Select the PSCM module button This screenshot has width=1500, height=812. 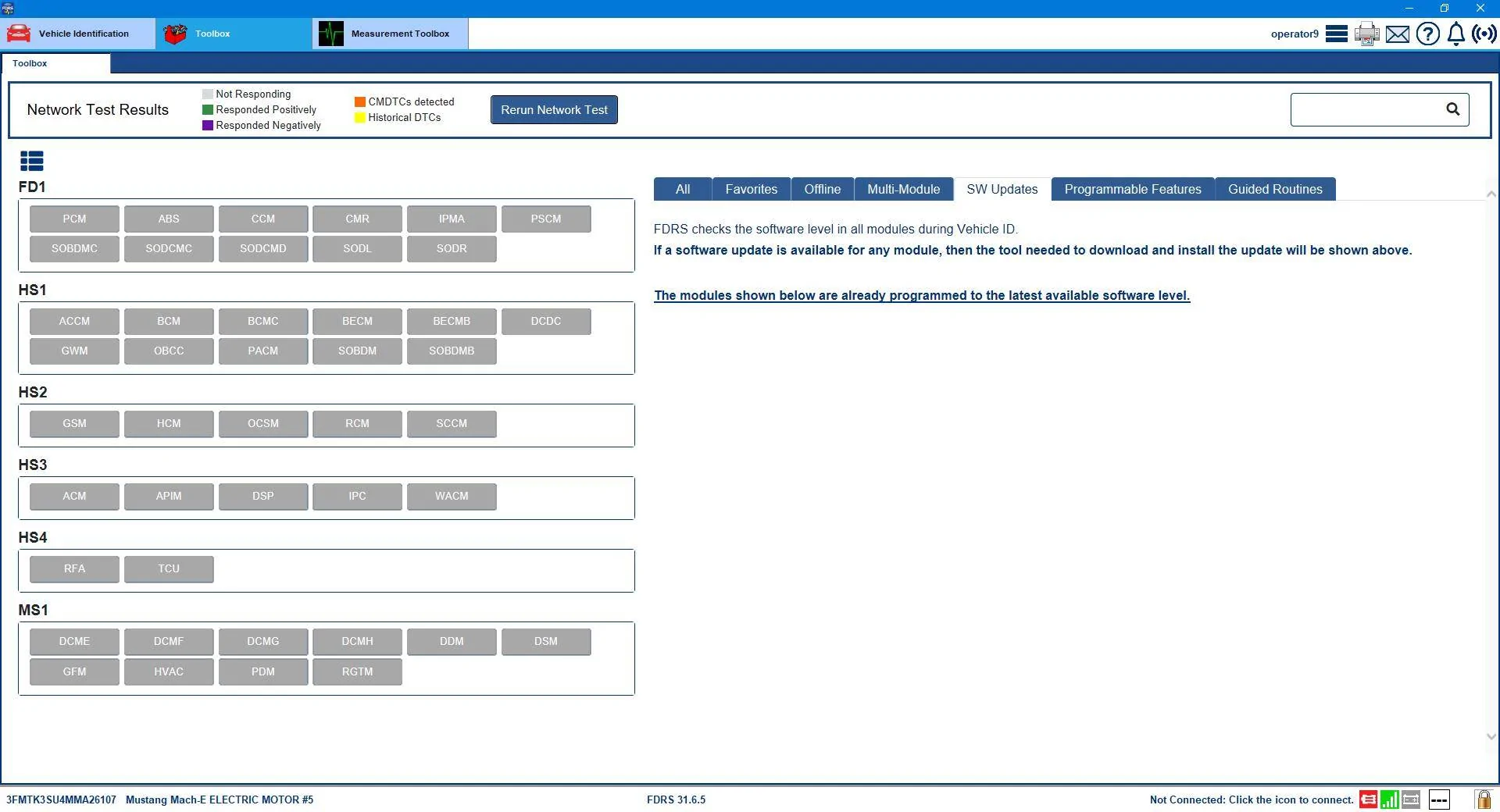546,219
